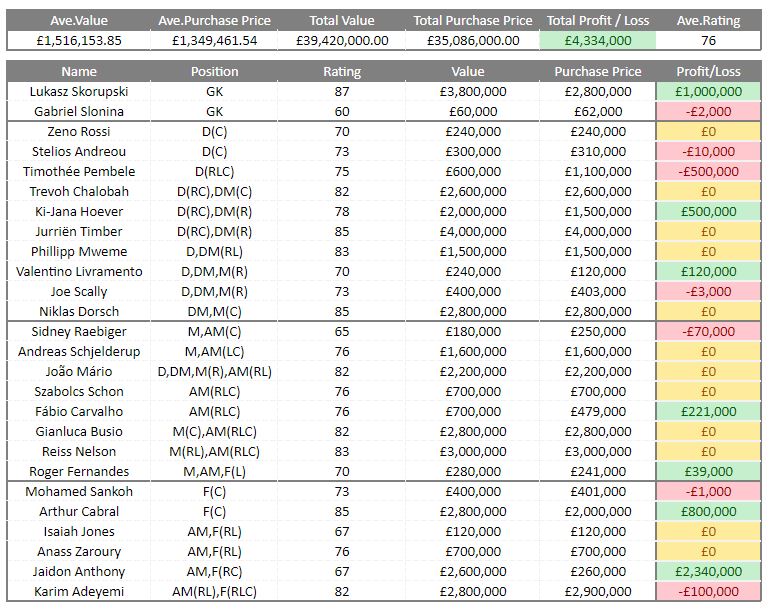Select the Total Profit / Loss value cell
This screenshot has width=773, height=613.
click(598, 40)
